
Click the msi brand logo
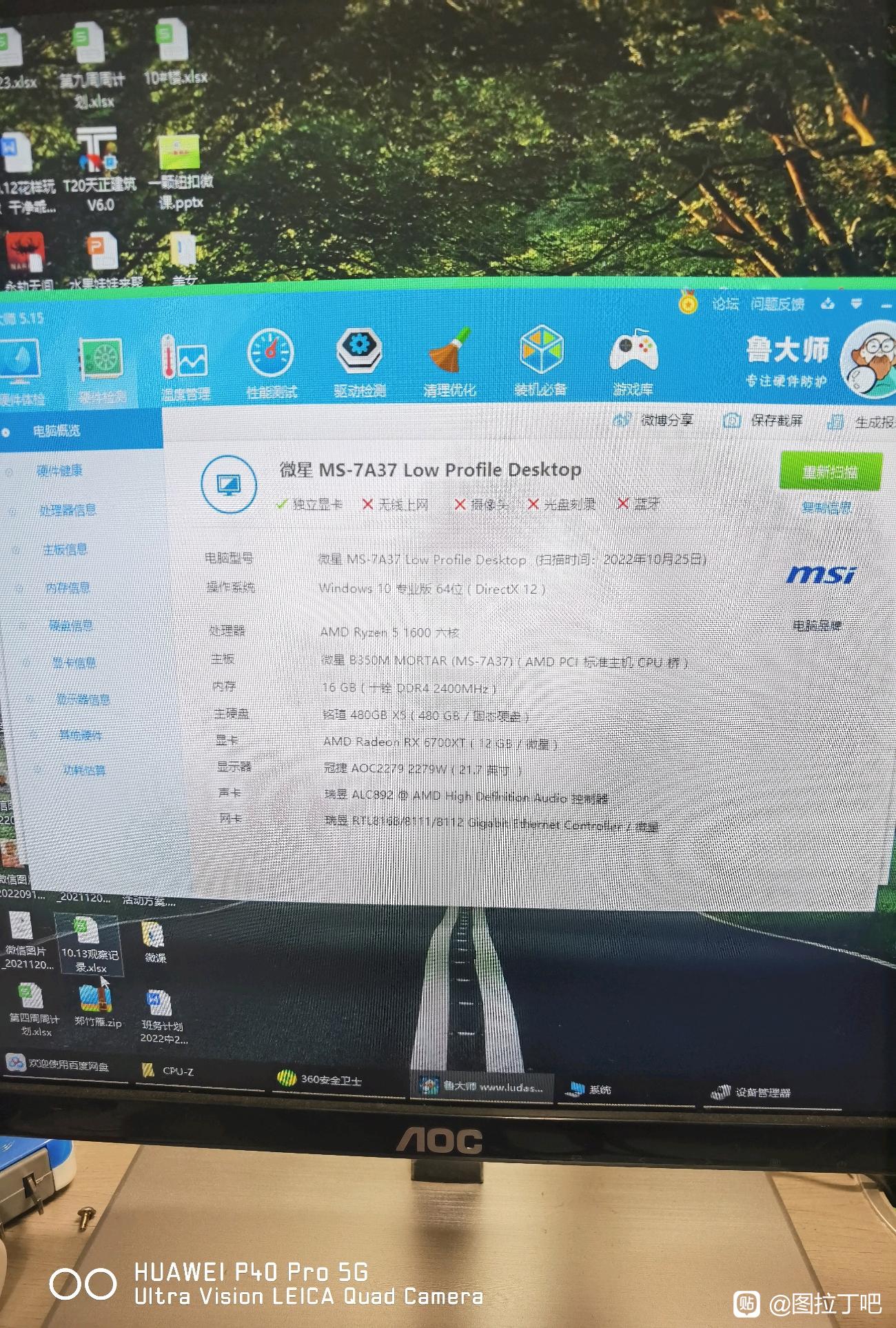[822, 575]
